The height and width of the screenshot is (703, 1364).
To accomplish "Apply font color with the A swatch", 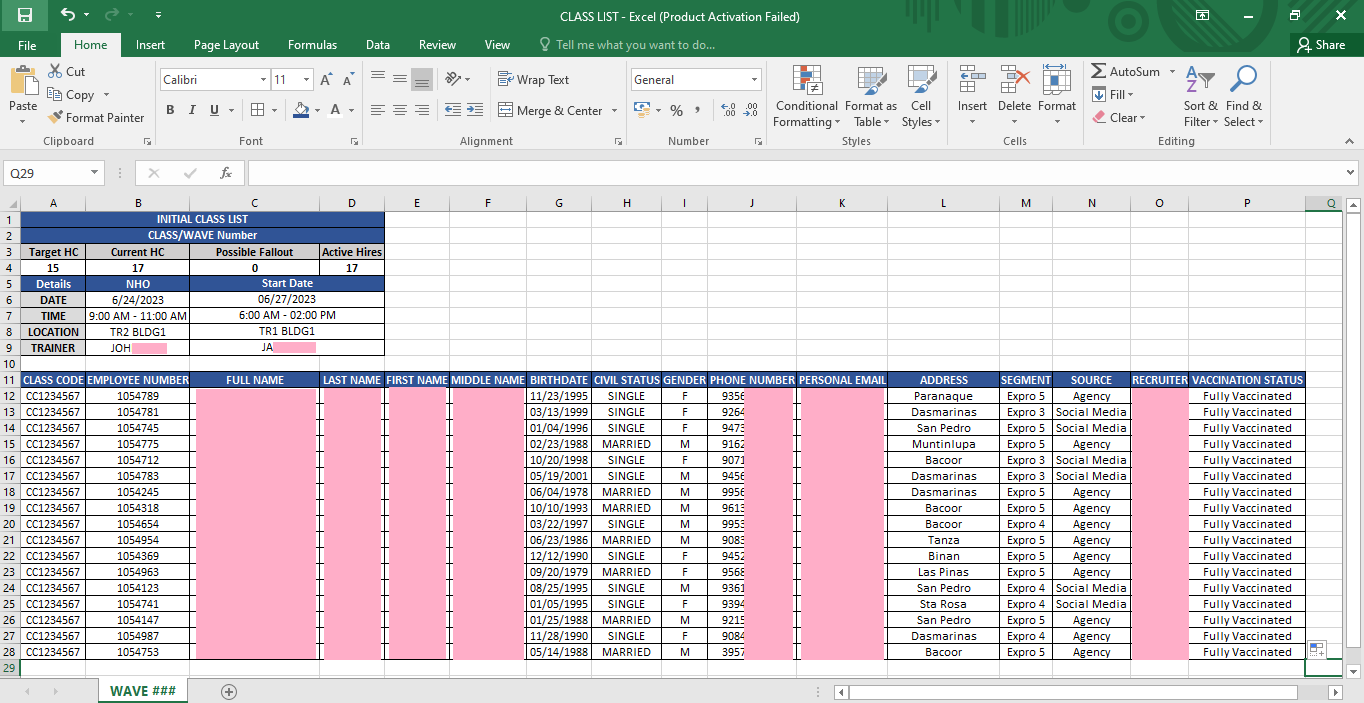I will click(336, 110).
